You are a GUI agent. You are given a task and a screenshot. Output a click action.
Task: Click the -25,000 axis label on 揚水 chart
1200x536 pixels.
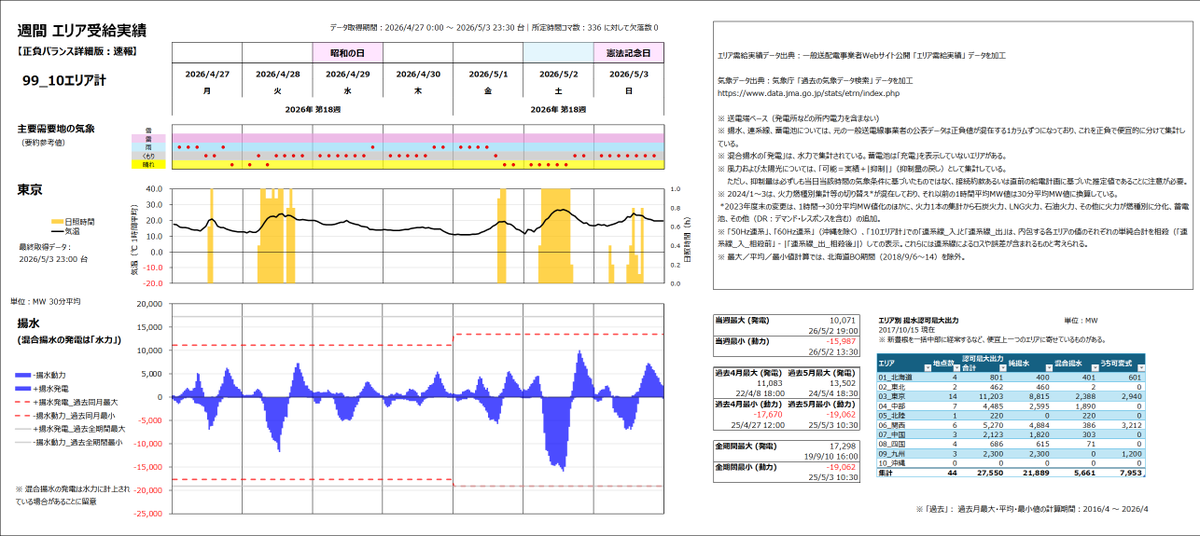[x=146, y=513]
